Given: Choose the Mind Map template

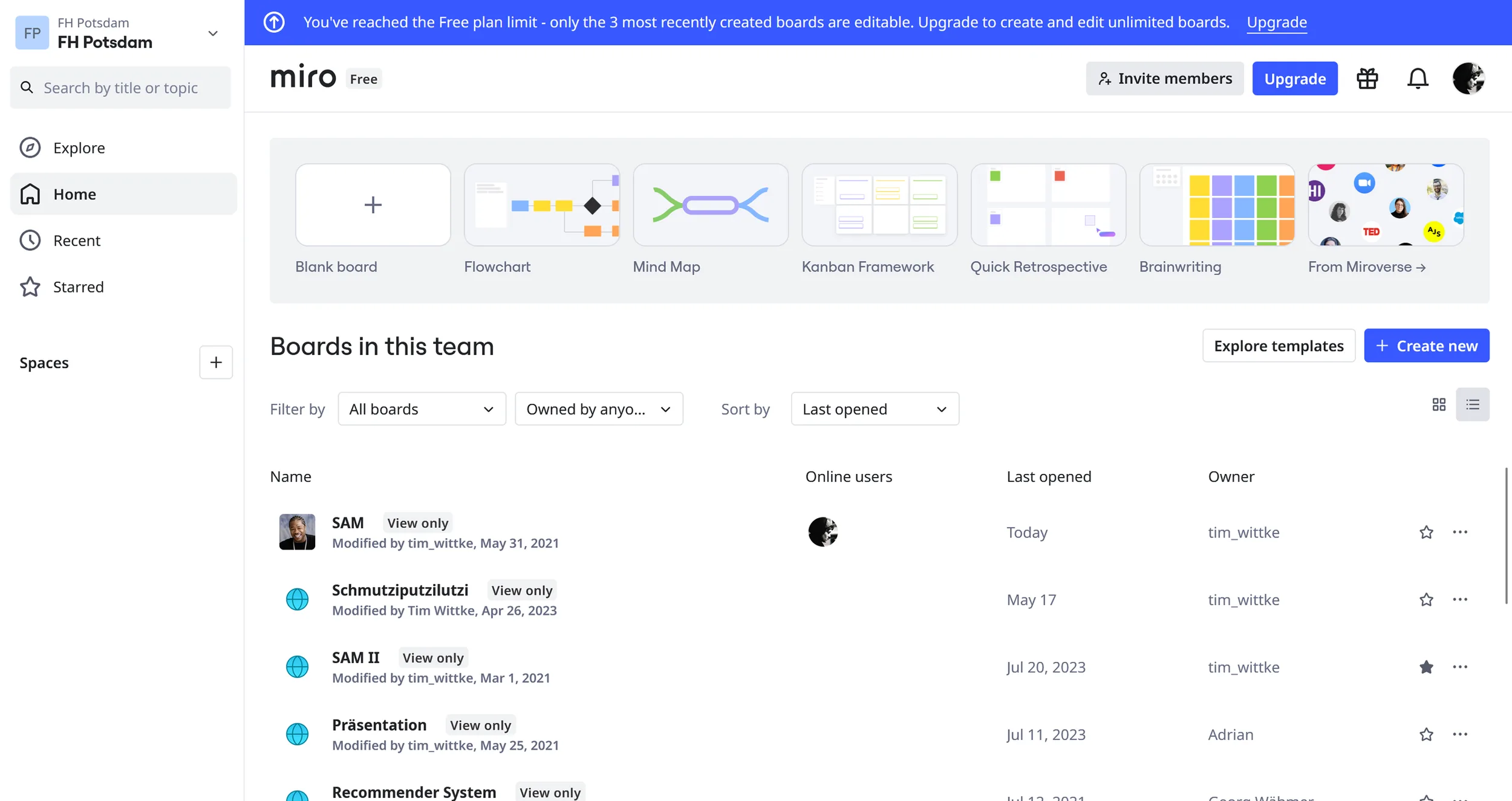Looking at the screenshot, I should (710, 205).
